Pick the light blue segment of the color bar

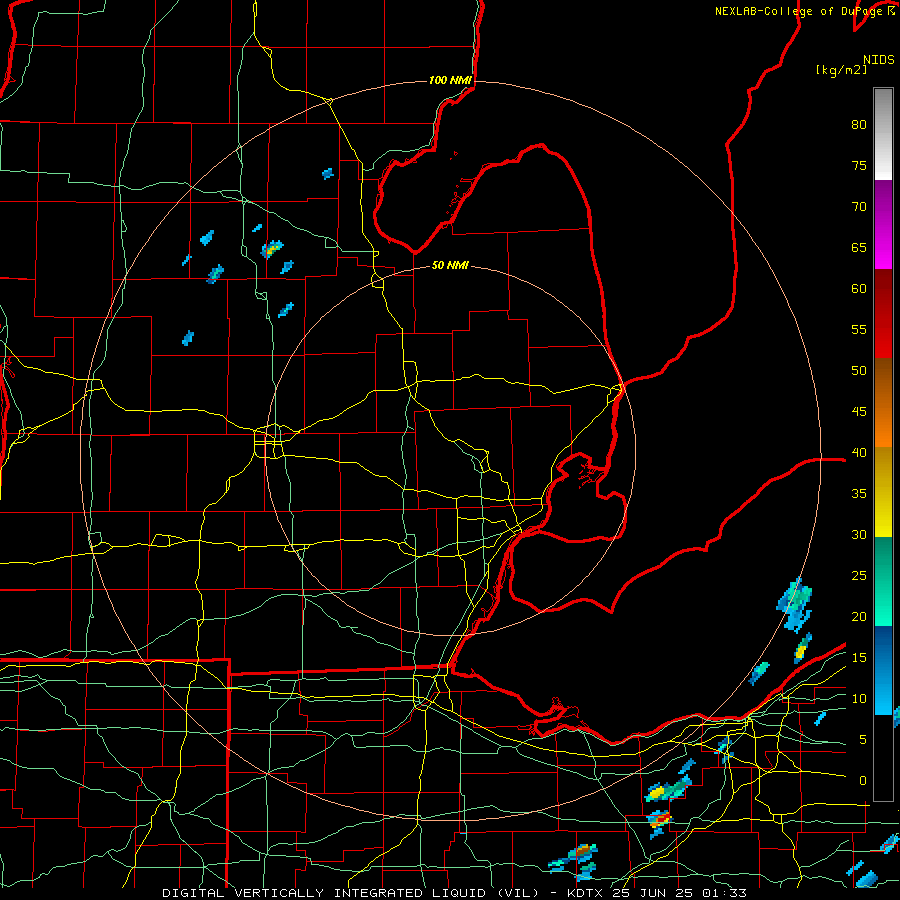883,670
